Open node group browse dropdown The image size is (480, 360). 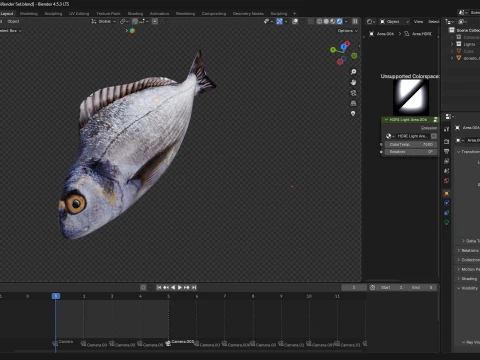pyautogui.click(x=389, y=136)
